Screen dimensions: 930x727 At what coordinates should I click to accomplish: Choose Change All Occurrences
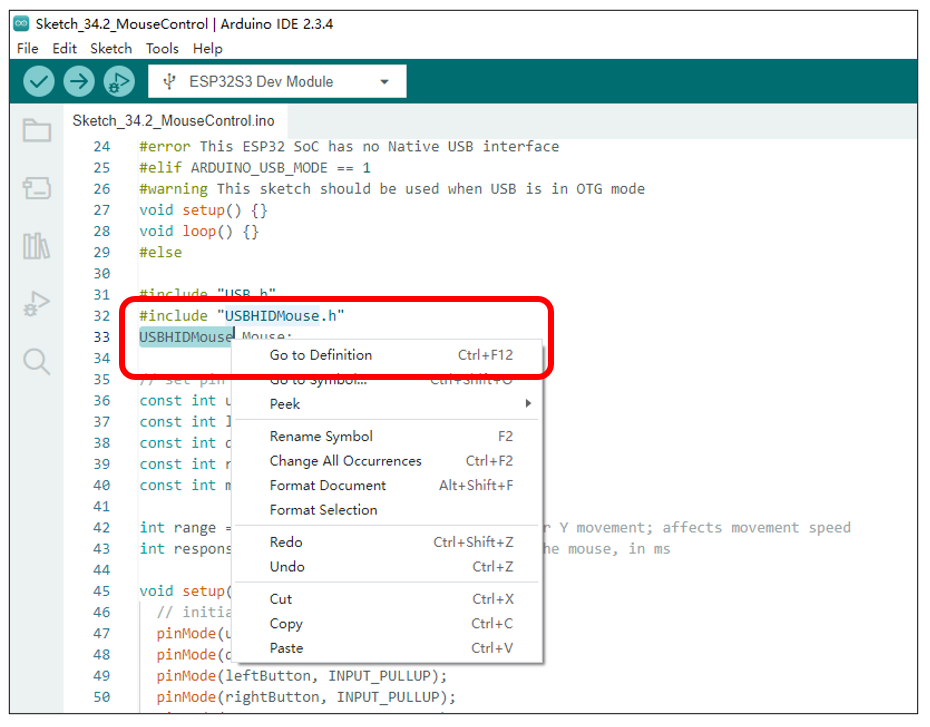(x=387, y=461)
